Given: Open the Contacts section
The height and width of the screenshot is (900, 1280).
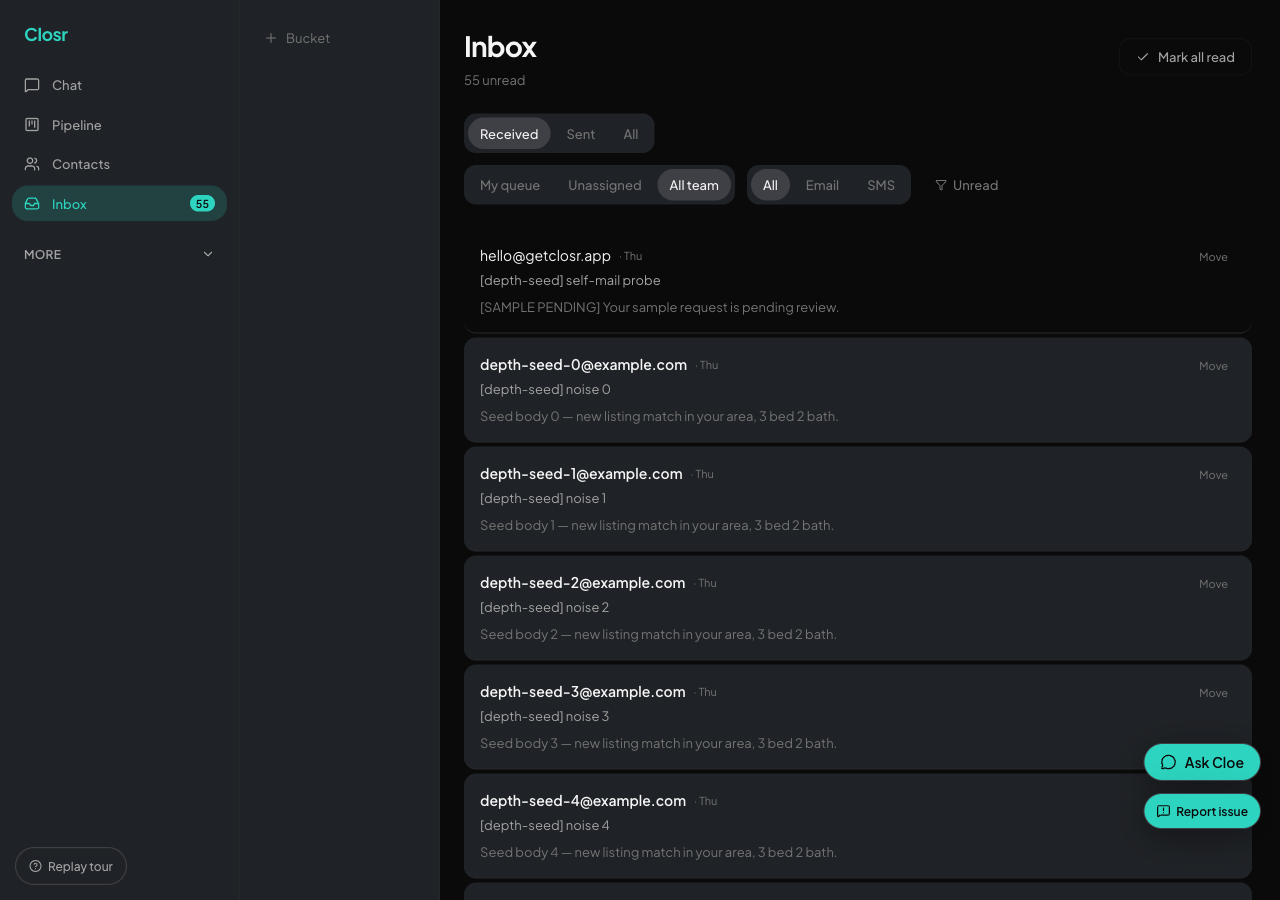Looking at the screenshot, I should click(119, 164).
